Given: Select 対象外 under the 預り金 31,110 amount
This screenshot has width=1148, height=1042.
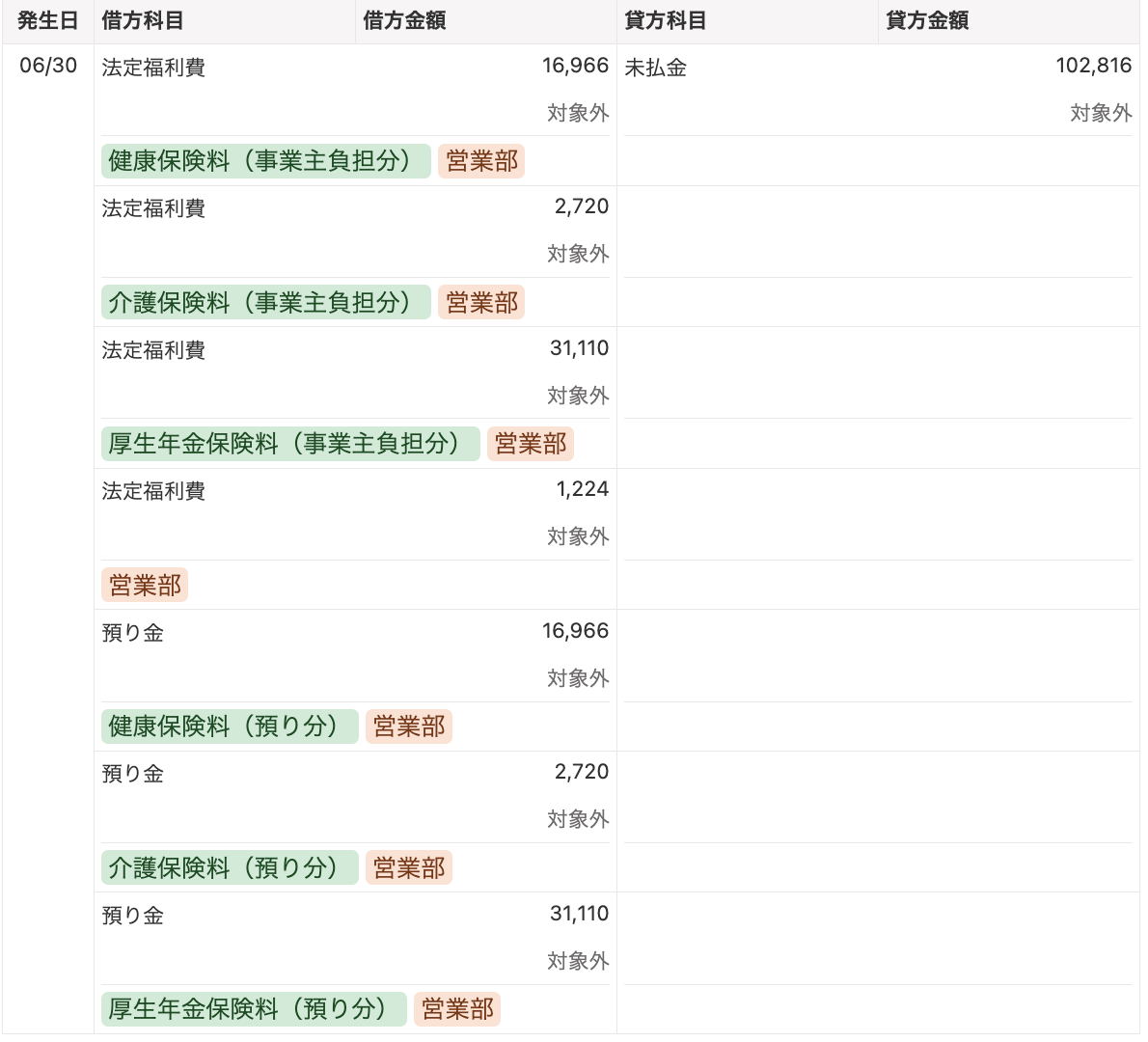Looking at the screenshot, I should click(579, 961).
